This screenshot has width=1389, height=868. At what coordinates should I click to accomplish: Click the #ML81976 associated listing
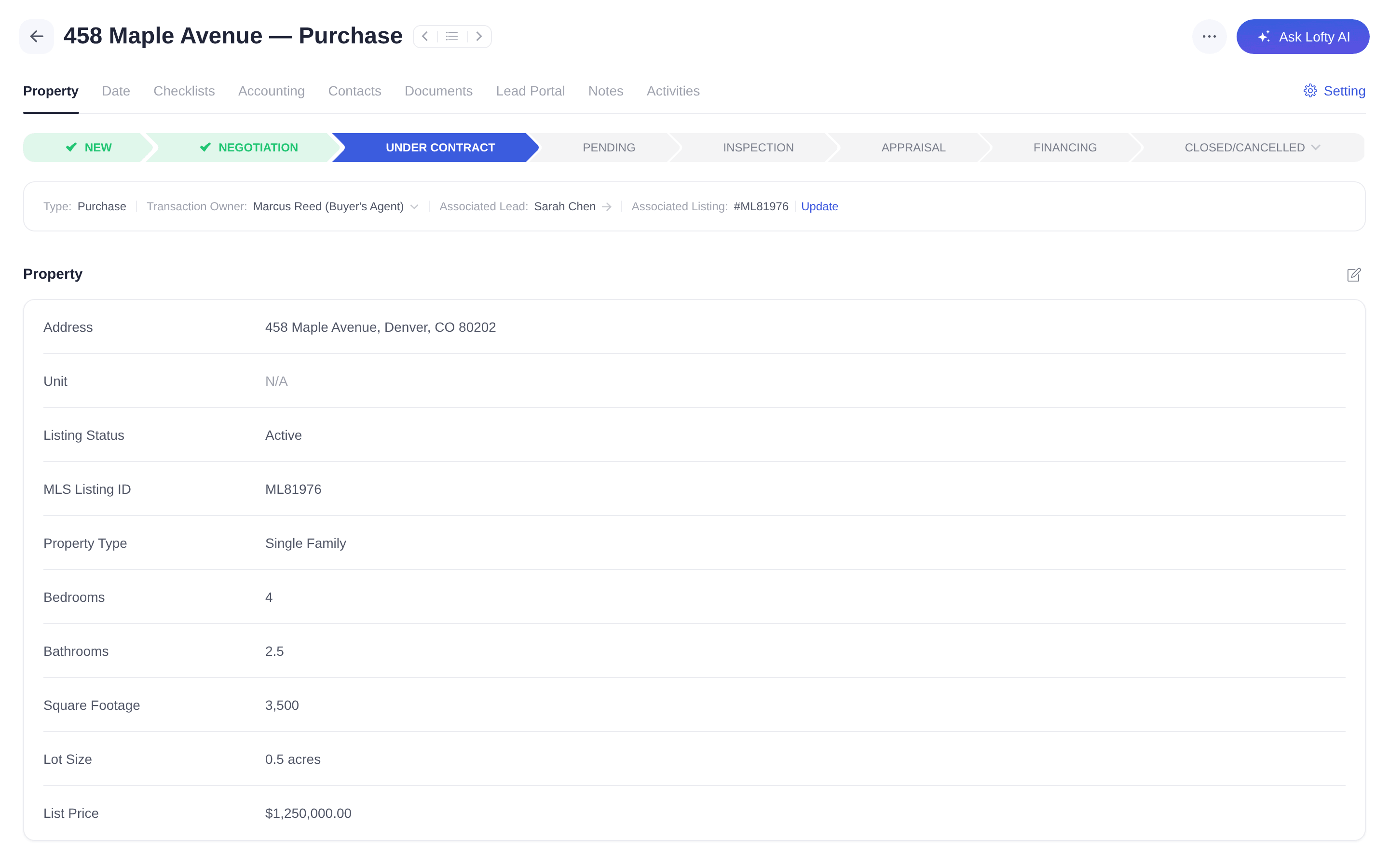coord(761,207)
